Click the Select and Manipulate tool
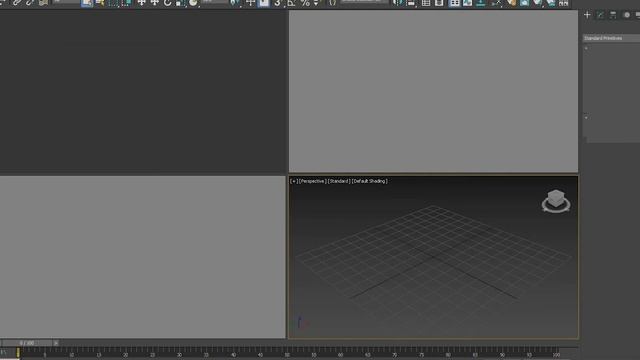 coord(250,3)
